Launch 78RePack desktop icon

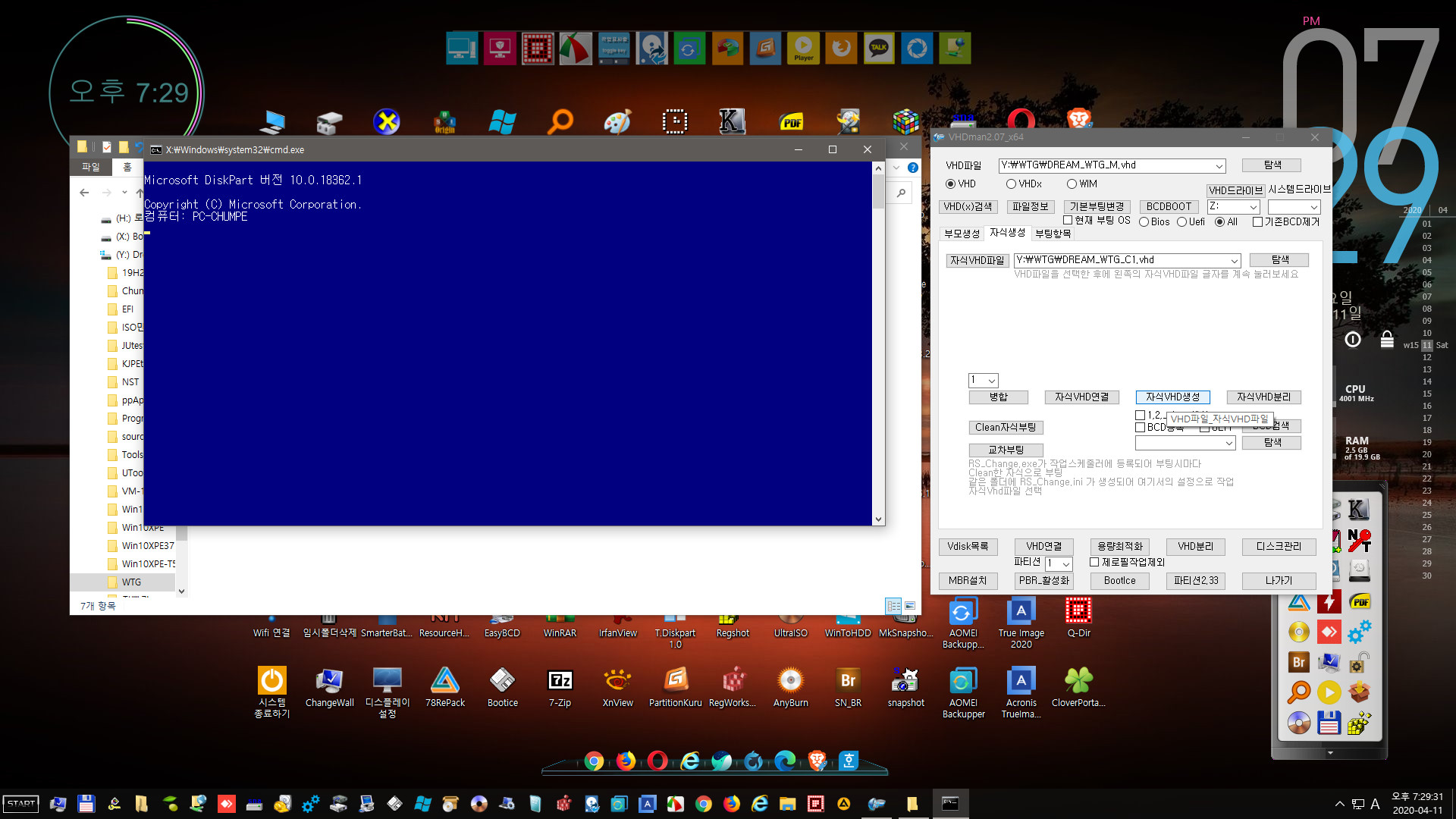[444, 687]
